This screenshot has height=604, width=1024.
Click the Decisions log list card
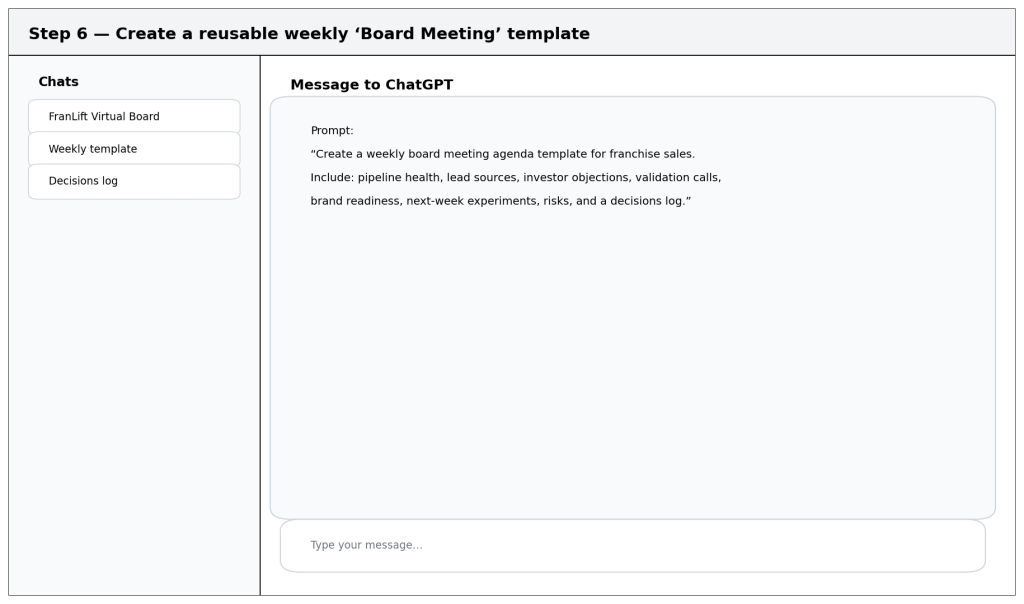click(x=134, y=181)
